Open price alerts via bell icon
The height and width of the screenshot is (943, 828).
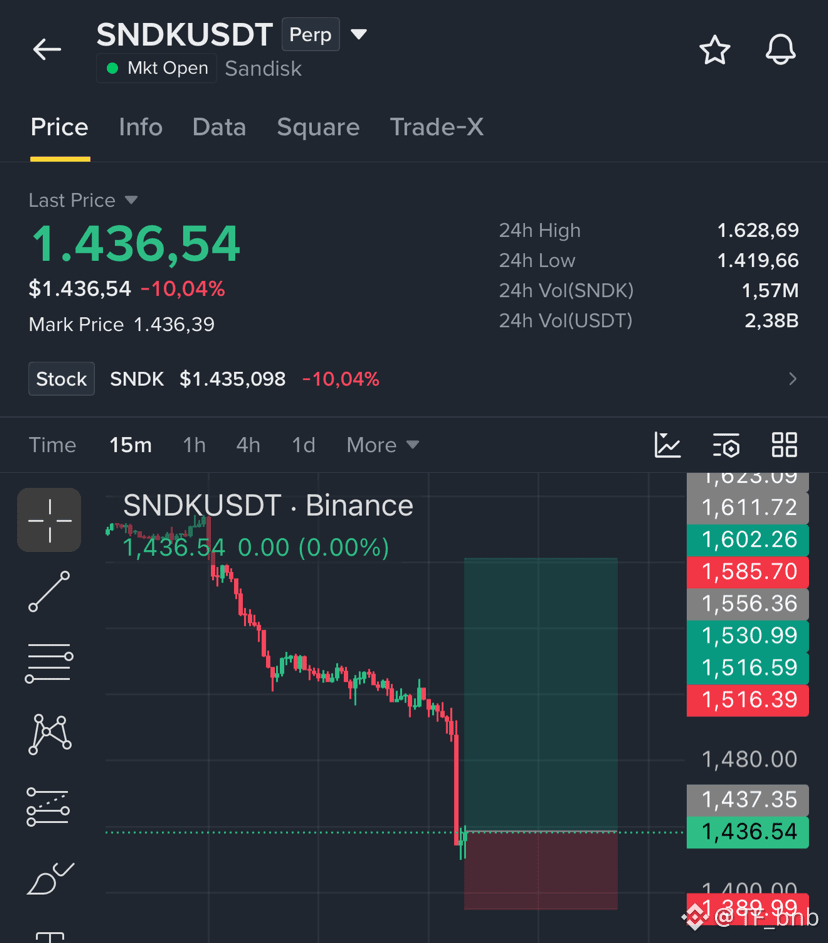(780, 50)
